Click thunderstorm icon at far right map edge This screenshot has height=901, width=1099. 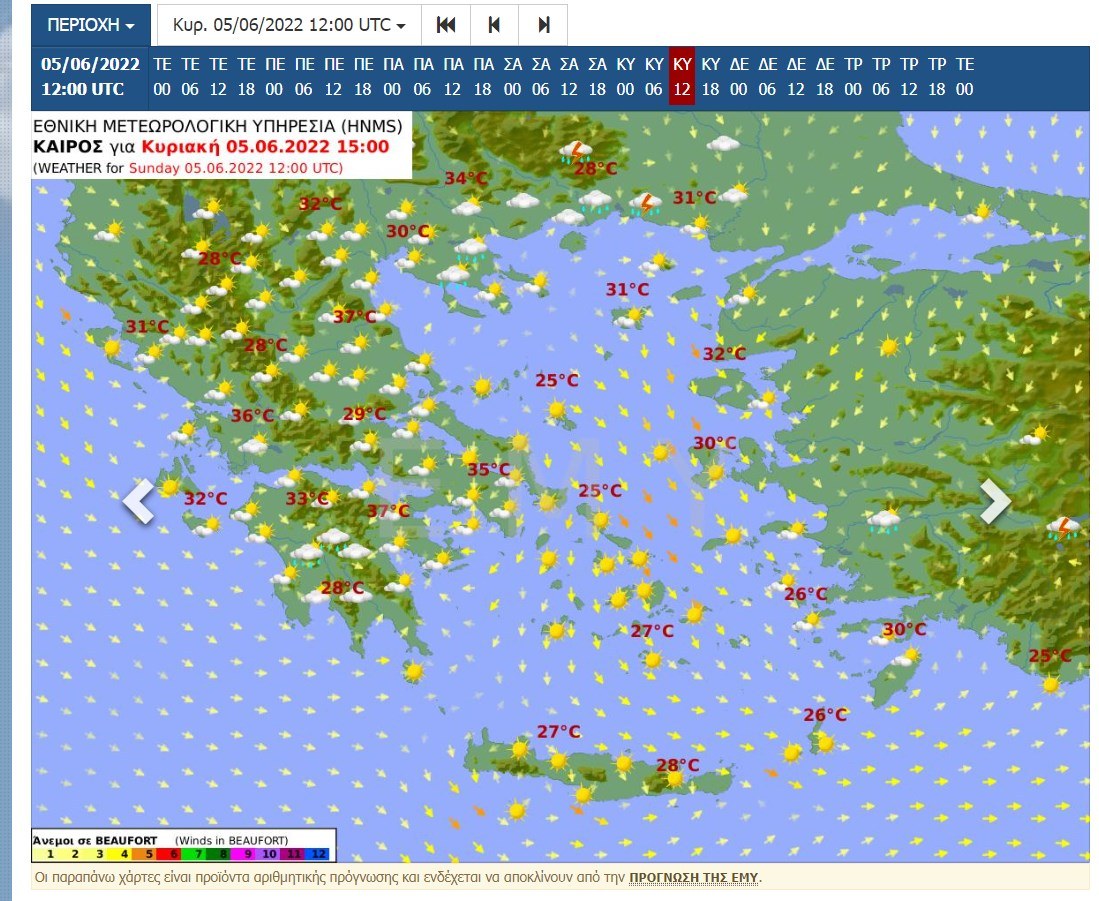click(x=1064, y=527)
